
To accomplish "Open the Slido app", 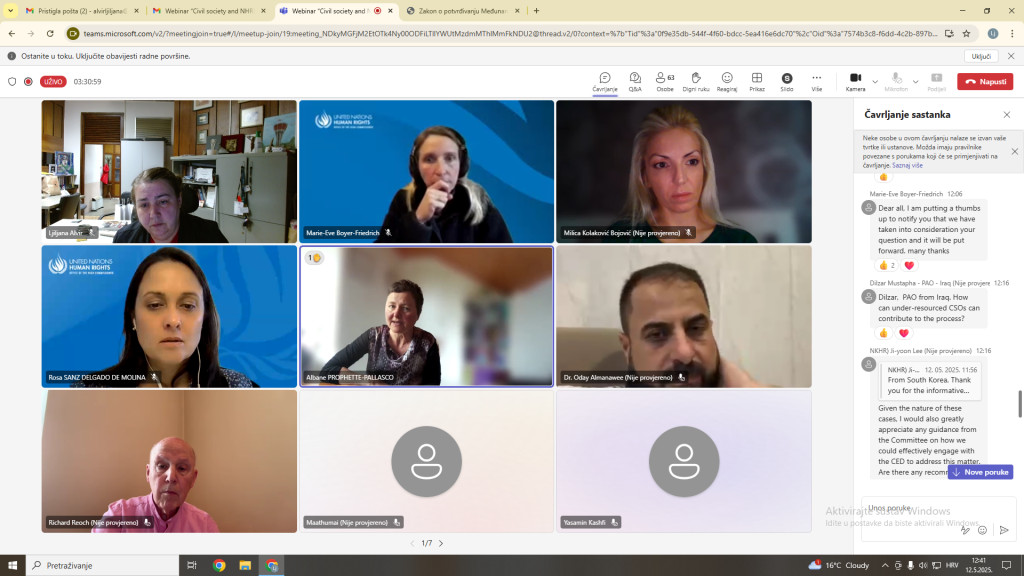I will click(787, 81).
